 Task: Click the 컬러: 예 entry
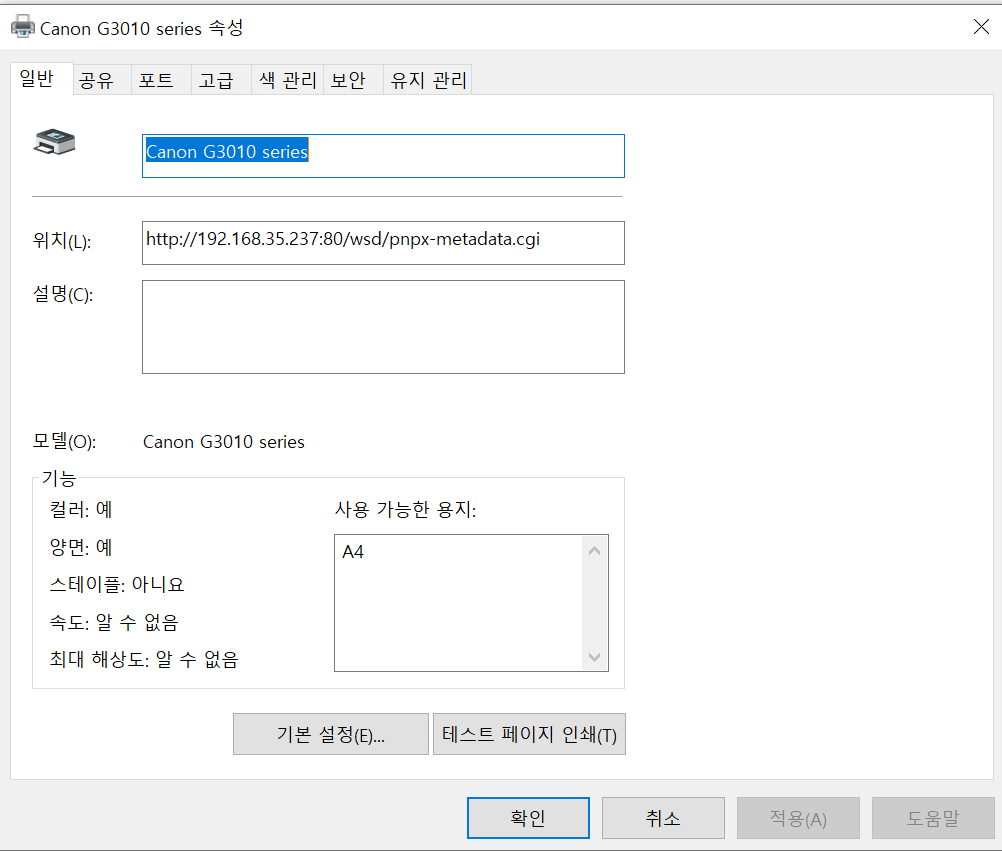coord(81,510)
